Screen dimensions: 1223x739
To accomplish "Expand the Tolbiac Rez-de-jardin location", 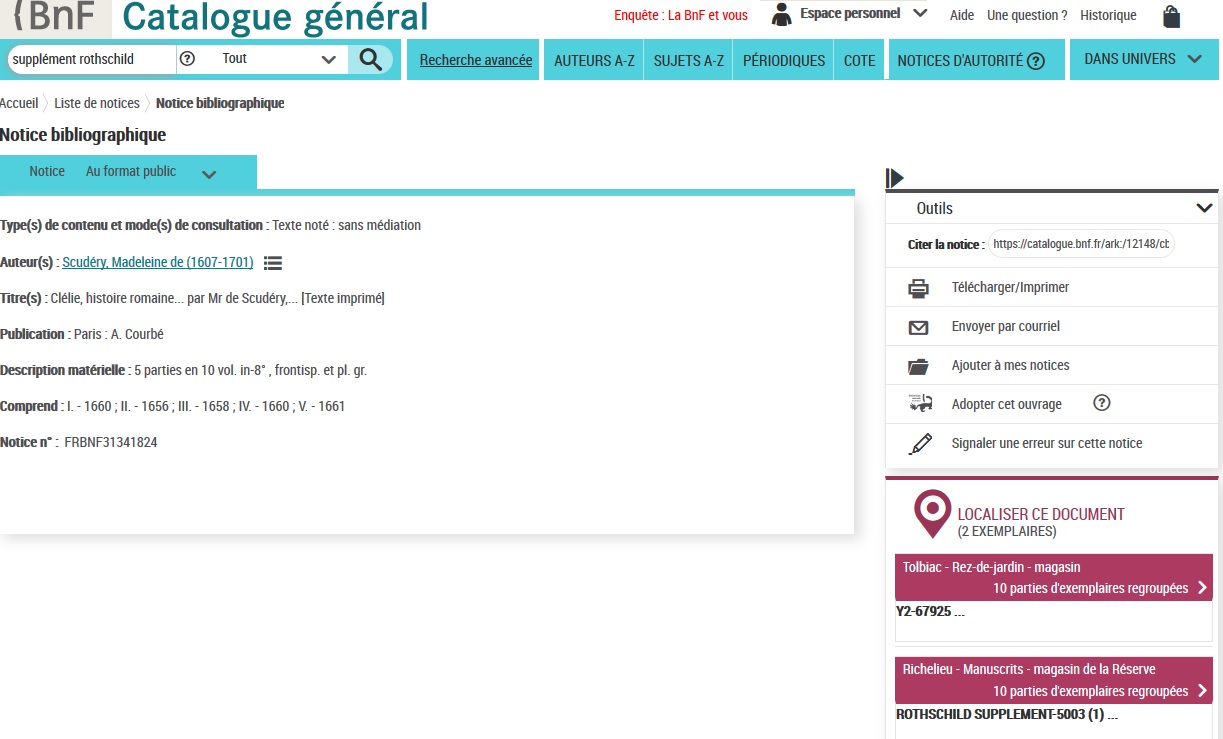I will pos(1202,588).
